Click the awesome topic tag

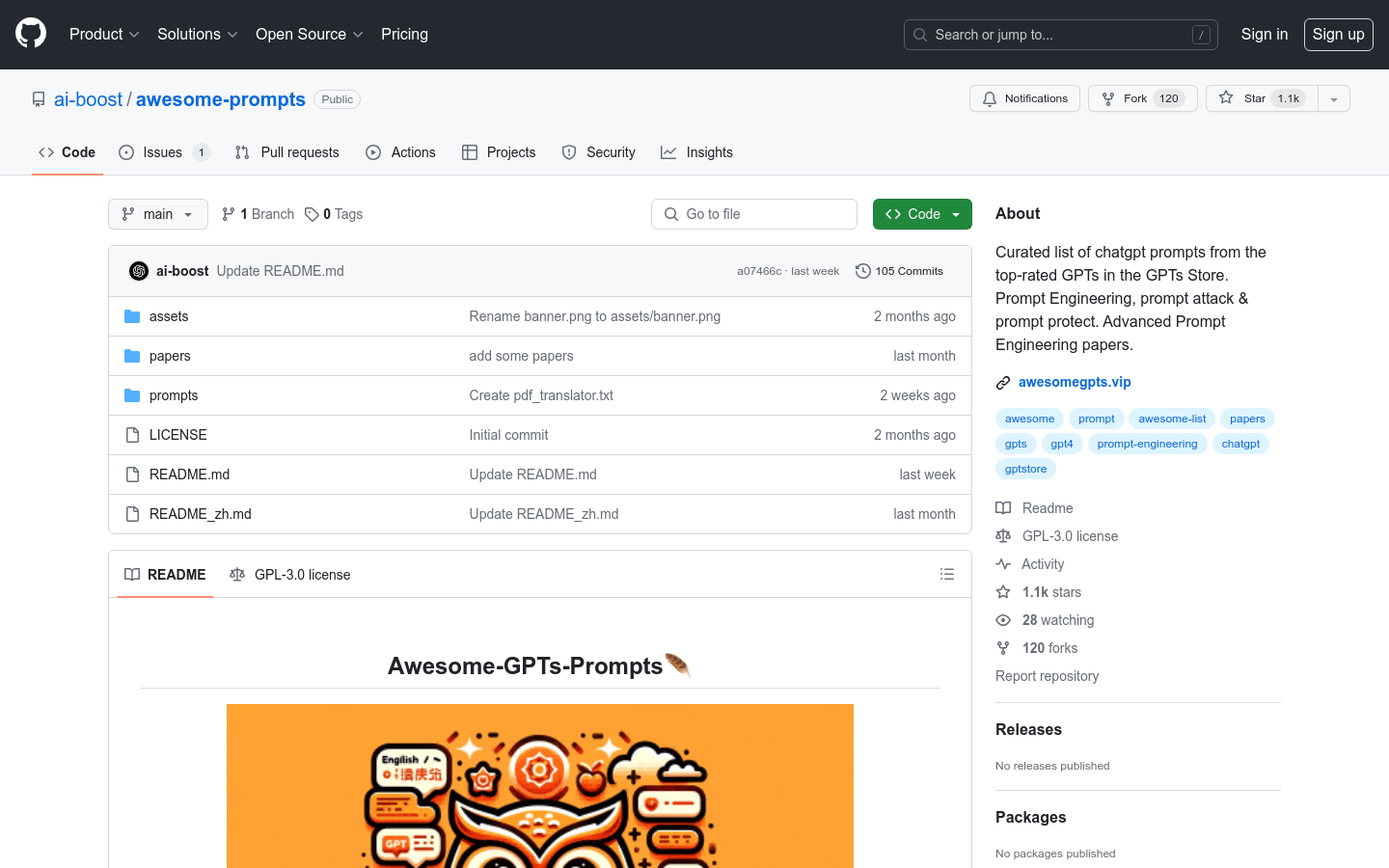click(x=1029, y=419)
